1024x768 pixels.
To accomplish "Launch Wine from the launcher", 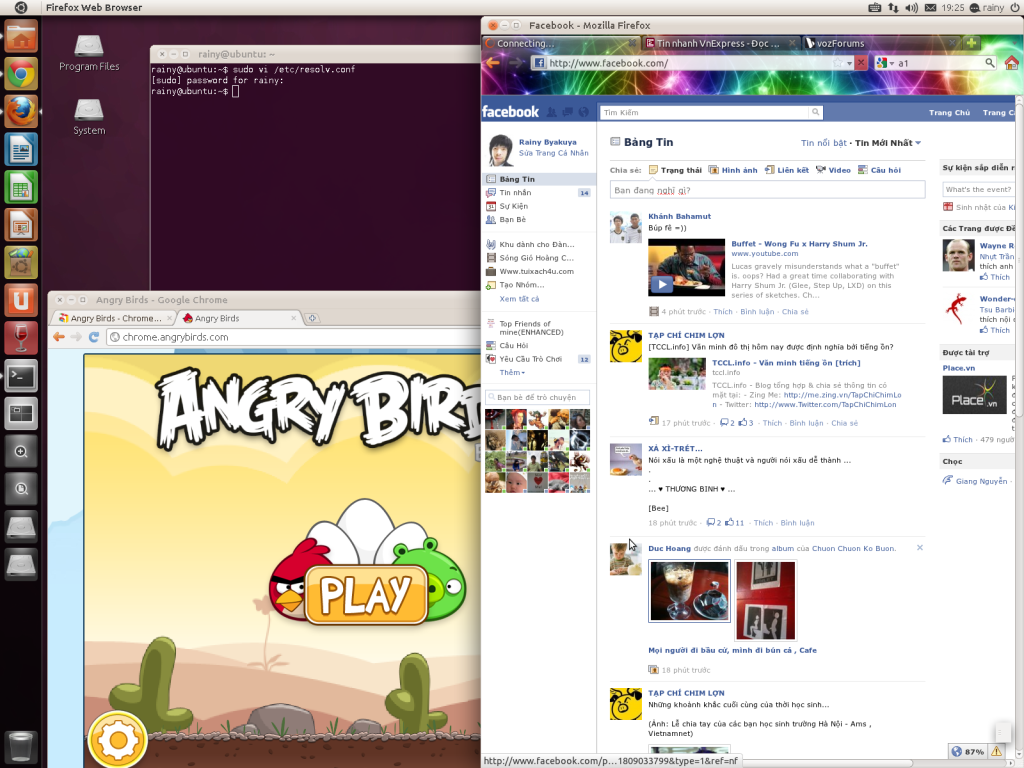I will (x=21, y=338).
